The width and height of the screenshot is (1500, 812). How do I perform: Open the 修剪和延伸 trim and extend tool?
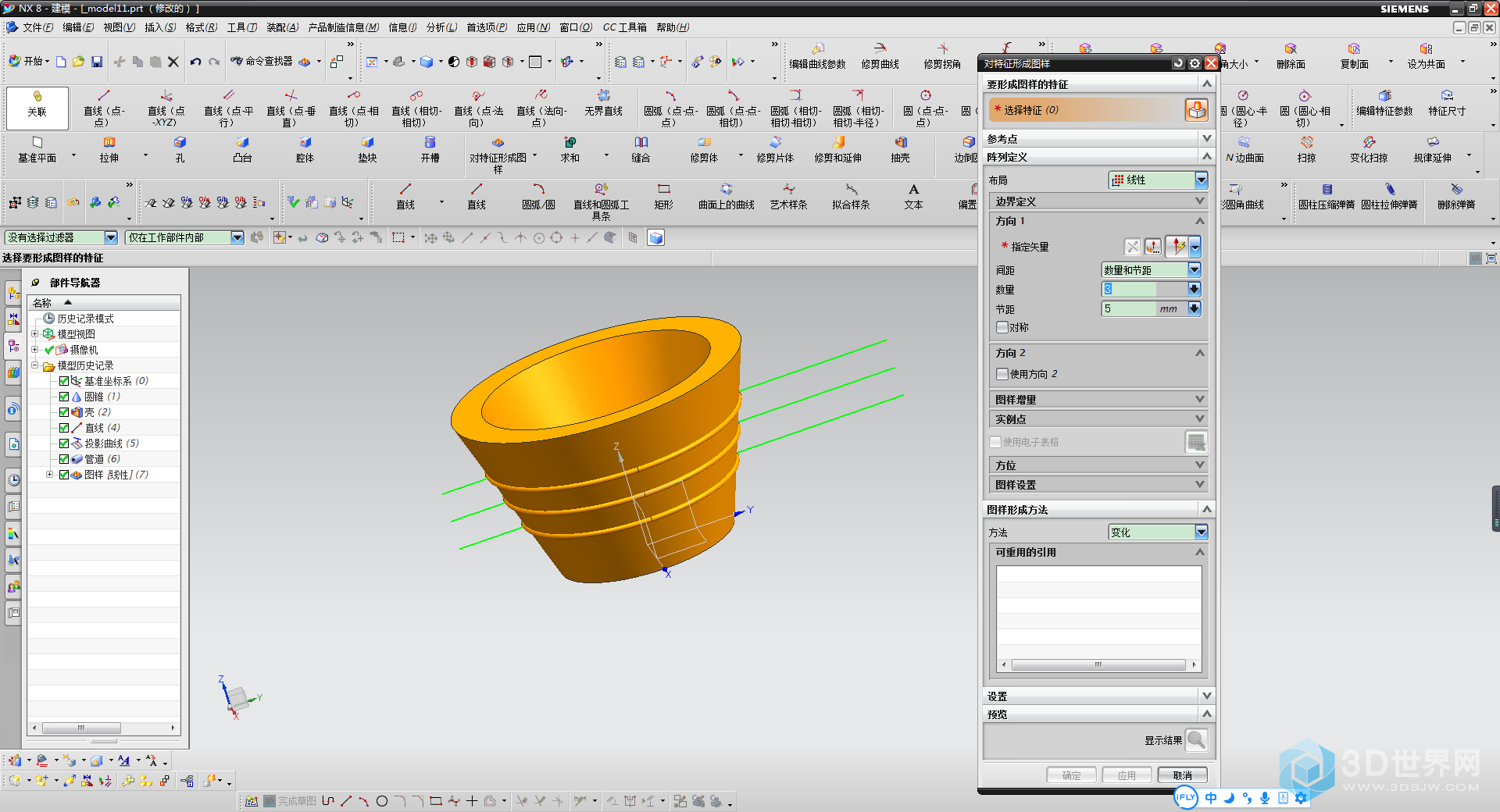click(x=837, y=149)
